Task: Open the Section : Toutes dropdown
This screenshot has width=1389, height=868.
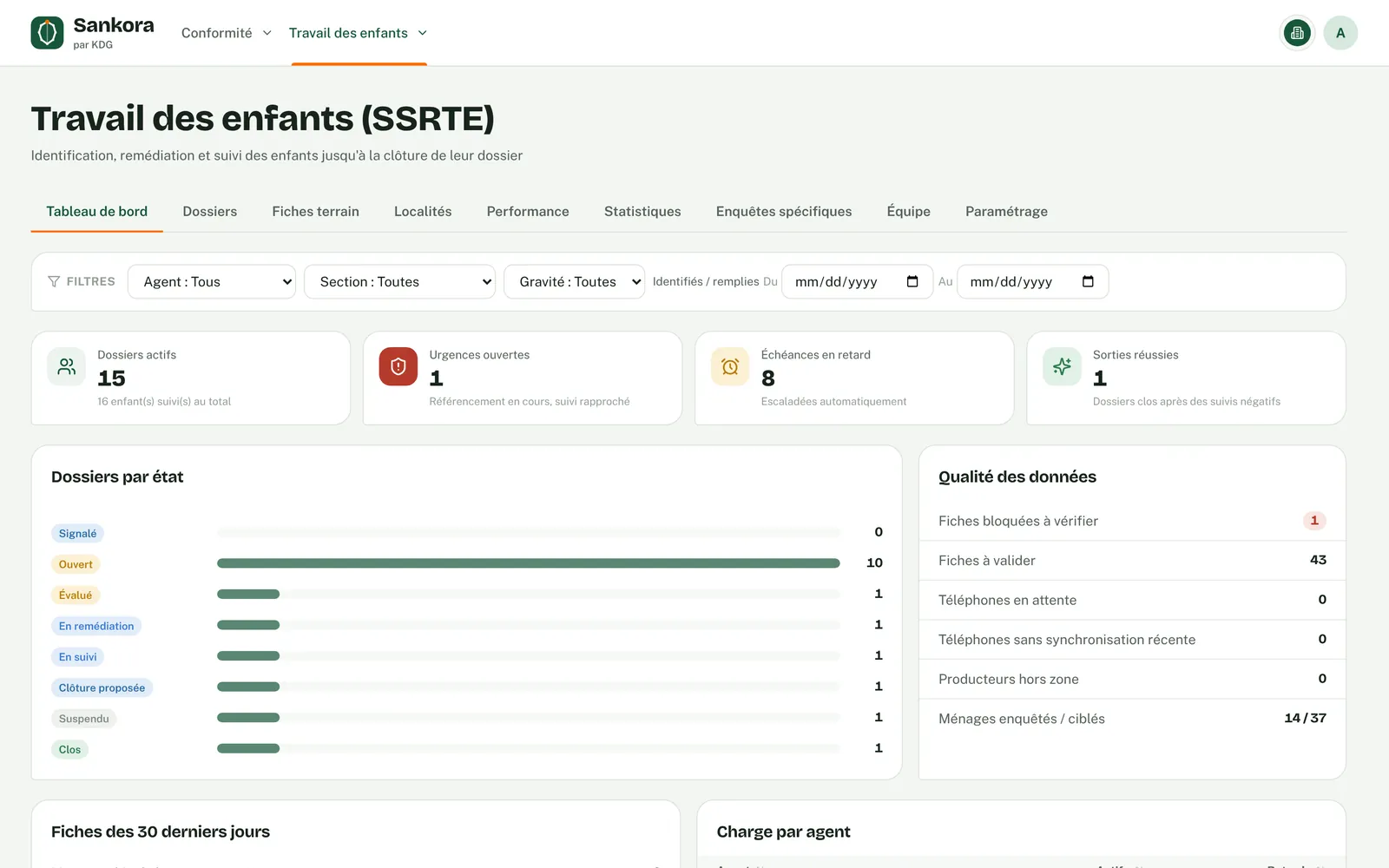Action: coord(399,281)
